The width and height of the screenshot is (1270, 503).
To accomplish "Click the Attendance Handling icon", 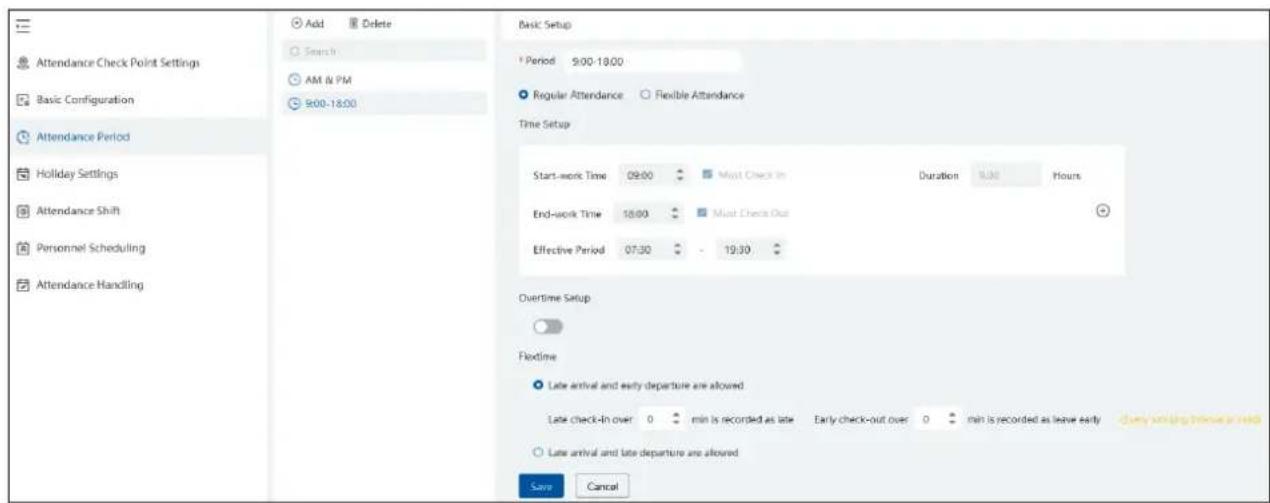I will point(24,286).
